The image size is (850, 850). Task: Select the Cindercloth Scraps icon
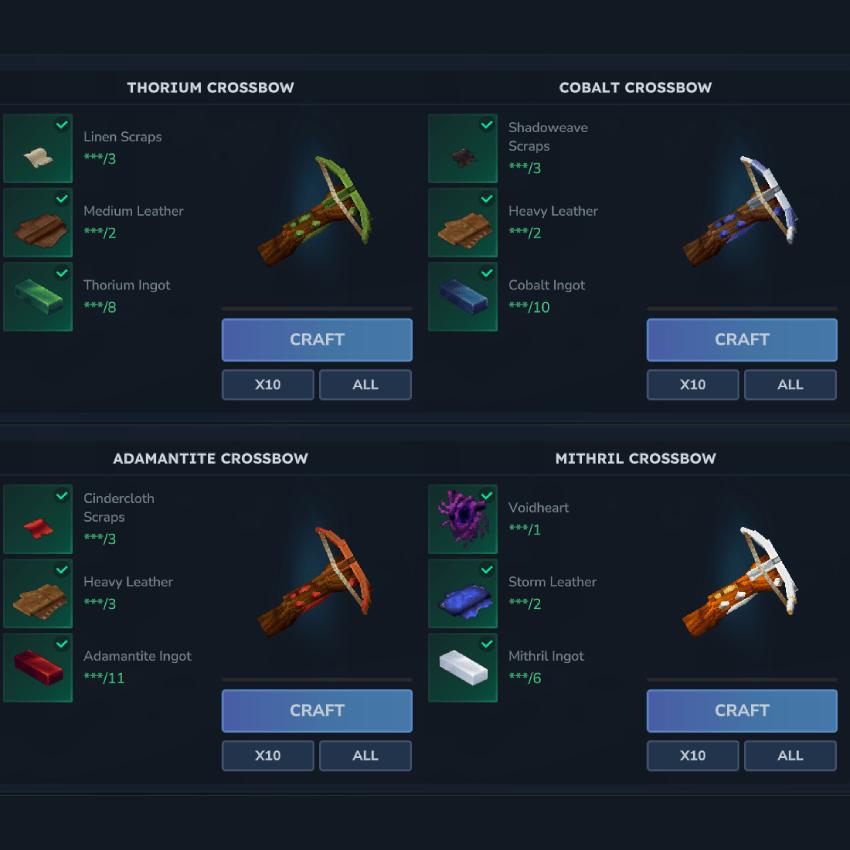tap(38, 519)
